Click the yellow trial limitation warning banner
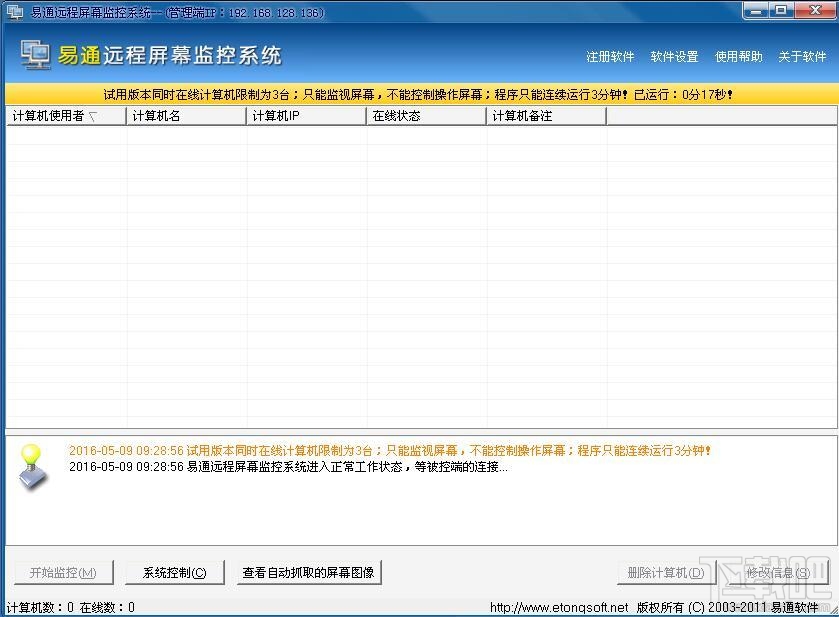The width and height of the screenshot is (839, 617). 420,92
